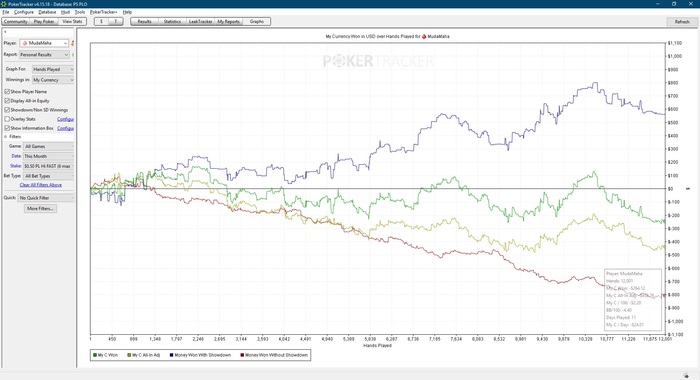
Task: Switch to the Graphs tab
Action: pyautogui.click(x=257, y=21)
